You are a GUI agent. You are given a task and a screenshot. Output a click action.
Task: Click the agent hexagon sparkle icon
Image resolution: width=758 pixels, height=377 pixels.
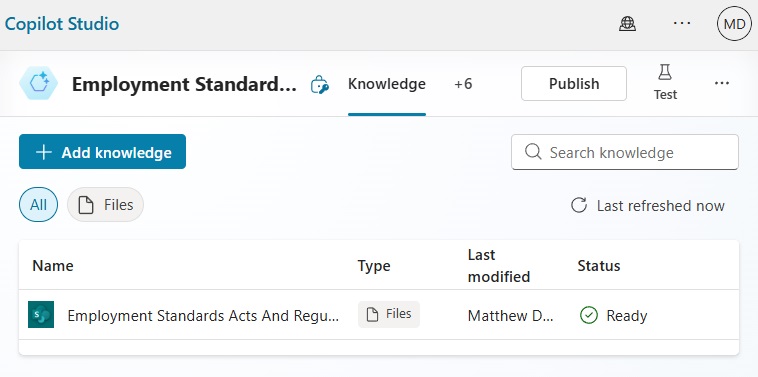39,84
